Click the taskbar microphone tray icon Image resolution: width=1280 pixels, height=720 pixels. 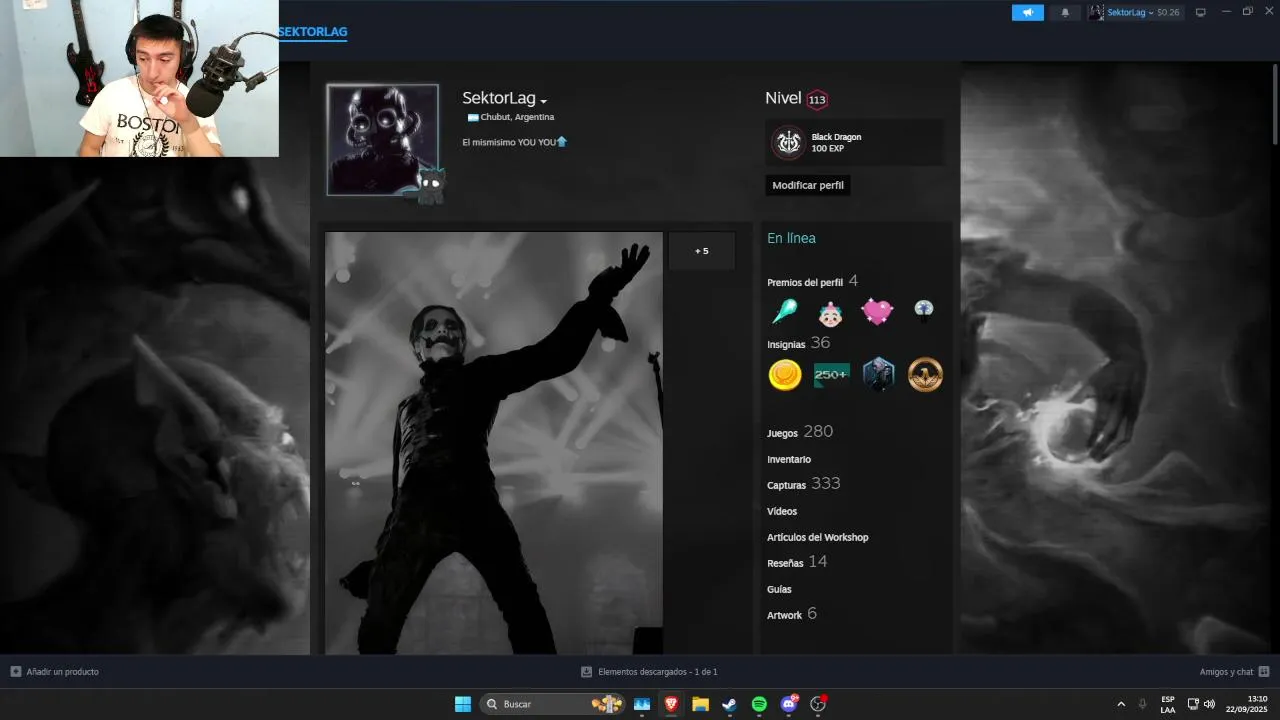point(1143,704)
